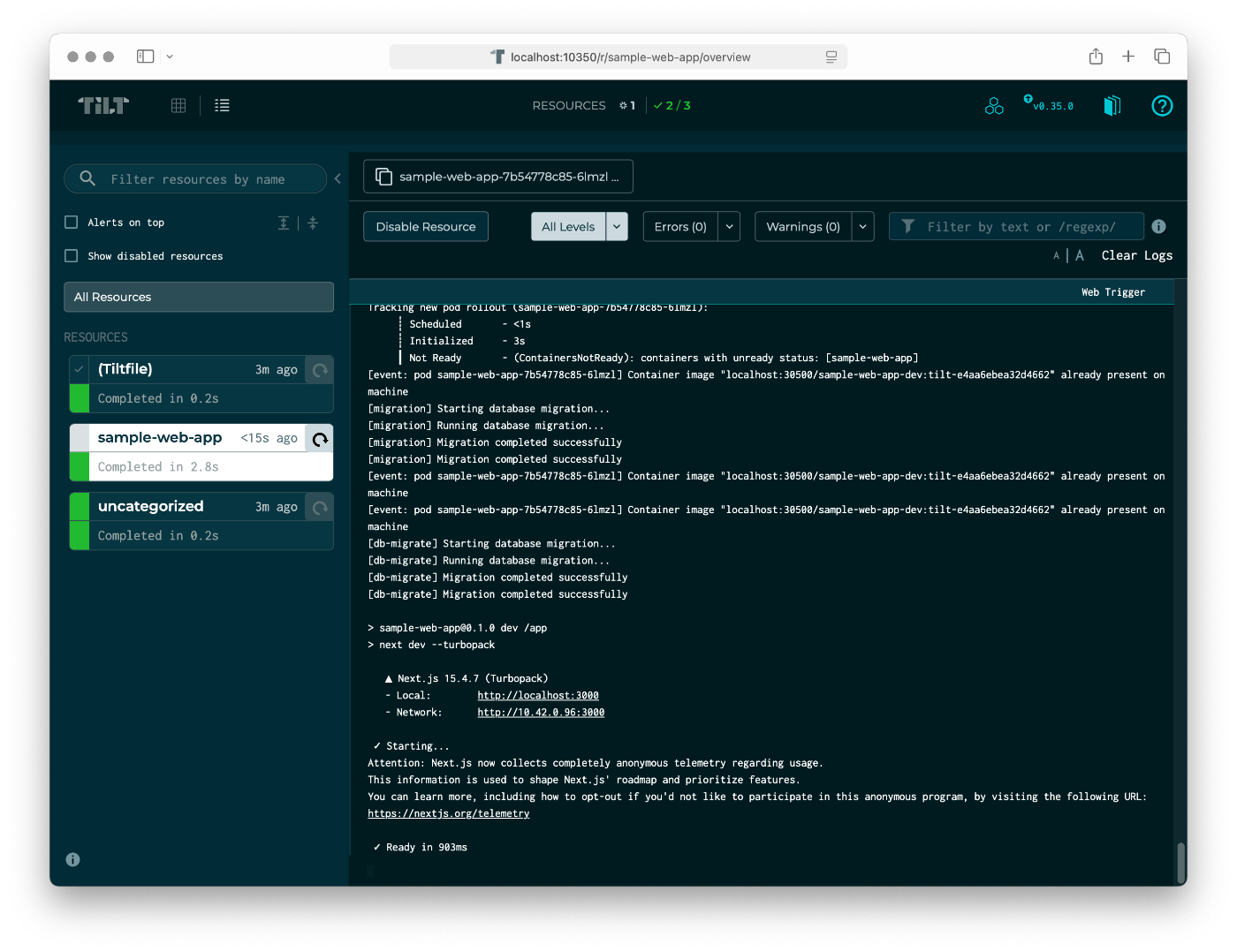The width and height of the screenshot is (1237, 952).
Task: Collapse all resource groups icon
Action: (313, 223)
